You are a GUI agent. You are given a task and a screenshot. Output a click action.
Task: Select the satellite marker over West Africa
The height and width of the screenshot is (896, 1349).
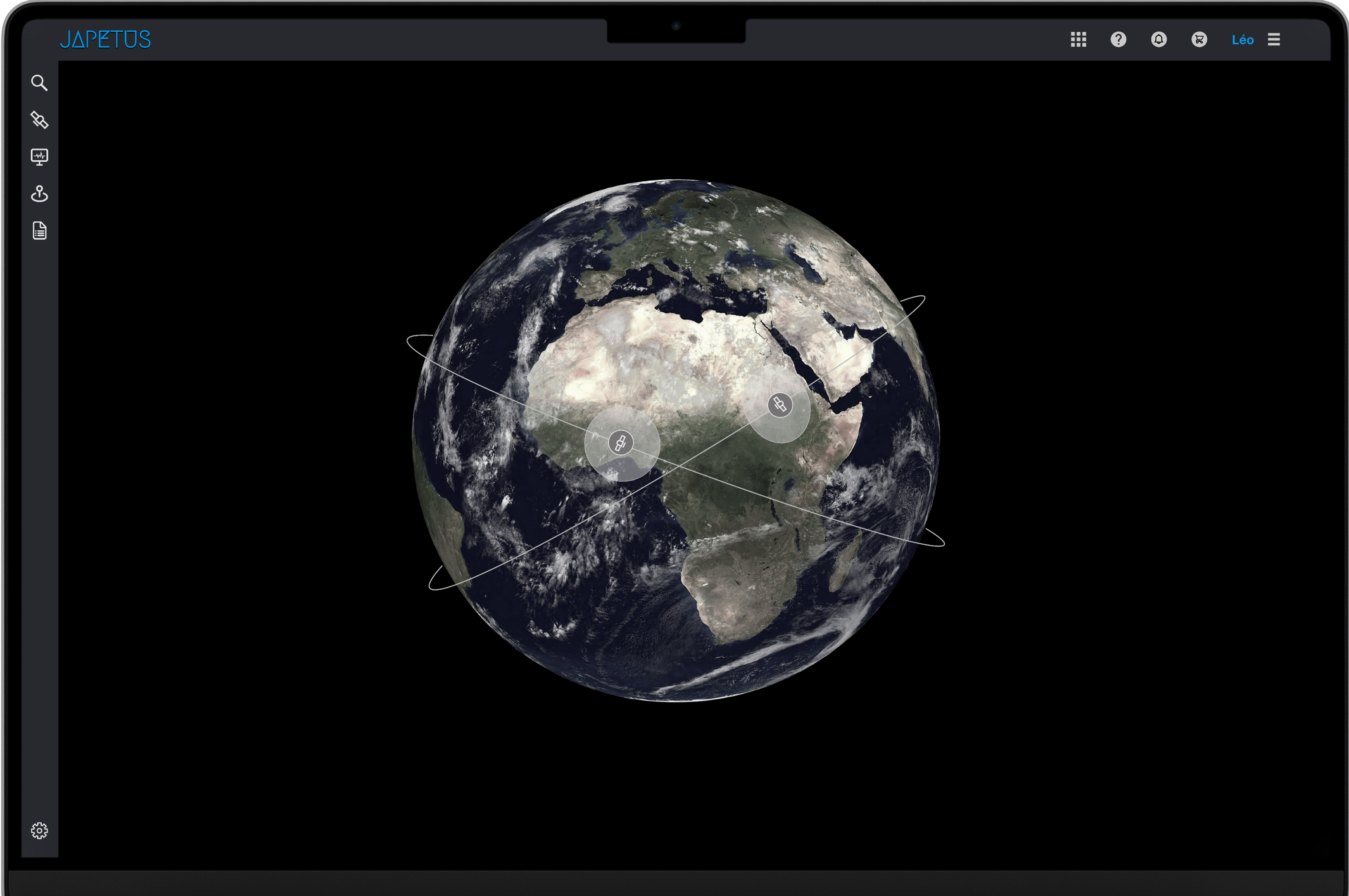tap(621, 443)
